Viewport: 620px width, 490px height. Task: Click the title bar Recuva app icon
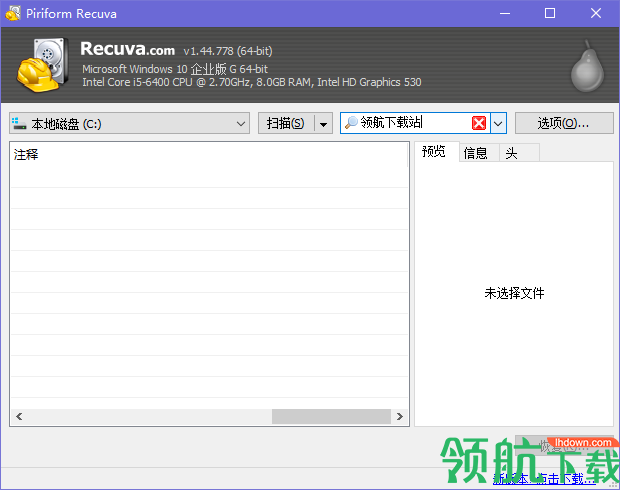(13, 13)
